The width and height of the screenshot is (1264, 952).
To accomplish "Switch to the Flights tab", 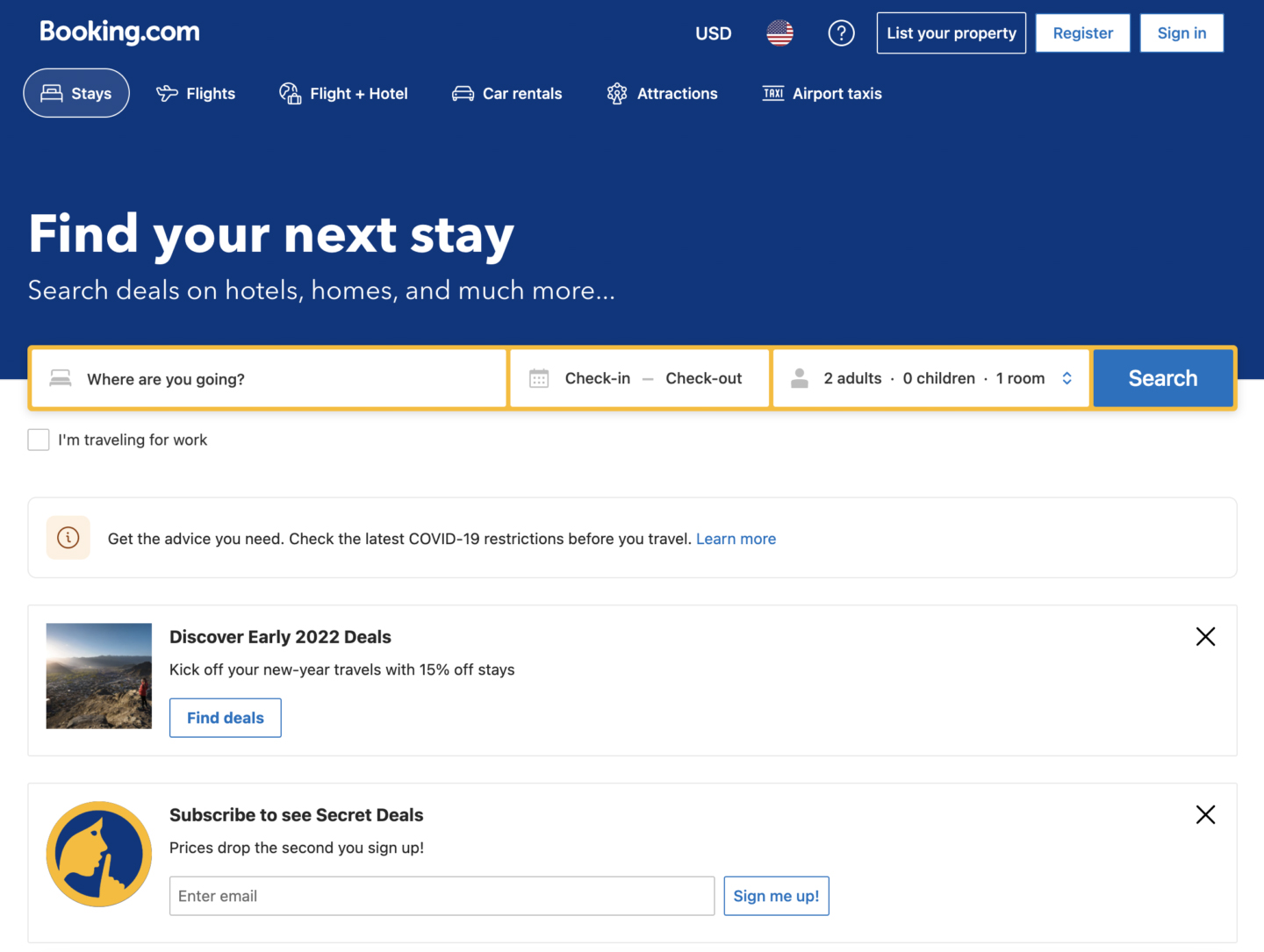I will [x=196, y=92].
